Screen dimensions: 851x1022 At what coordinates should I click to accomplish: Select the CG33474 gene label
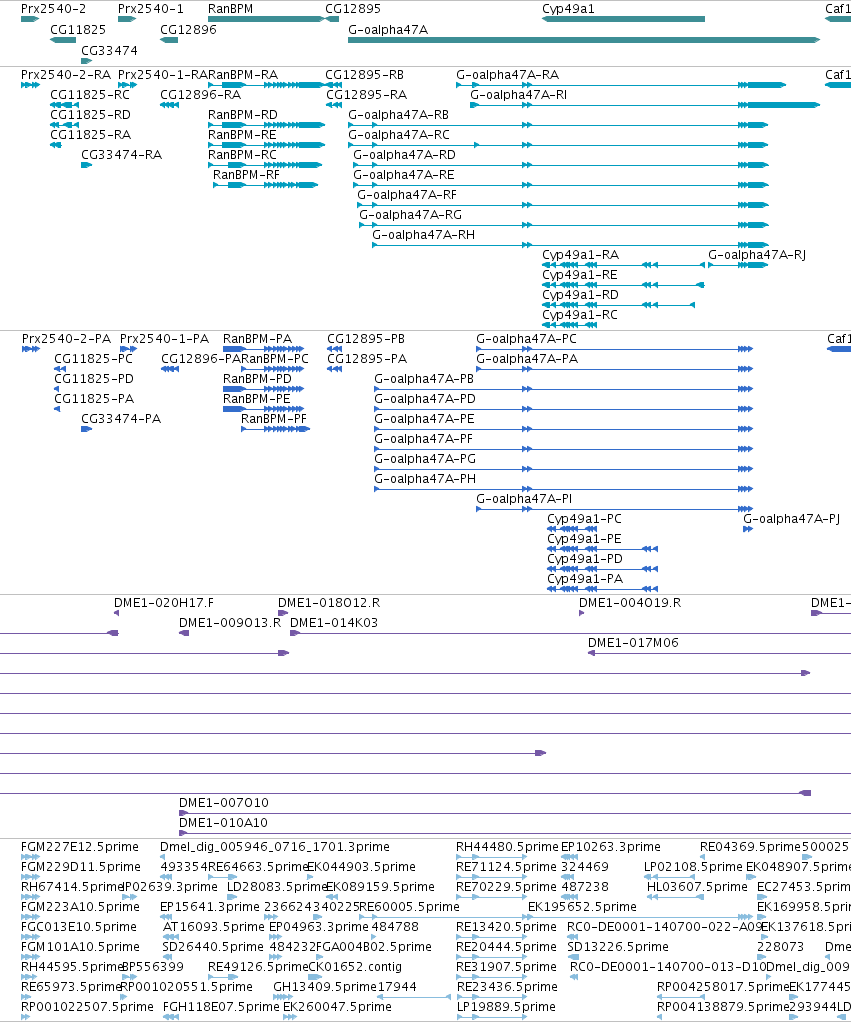[x=109, y=51]
